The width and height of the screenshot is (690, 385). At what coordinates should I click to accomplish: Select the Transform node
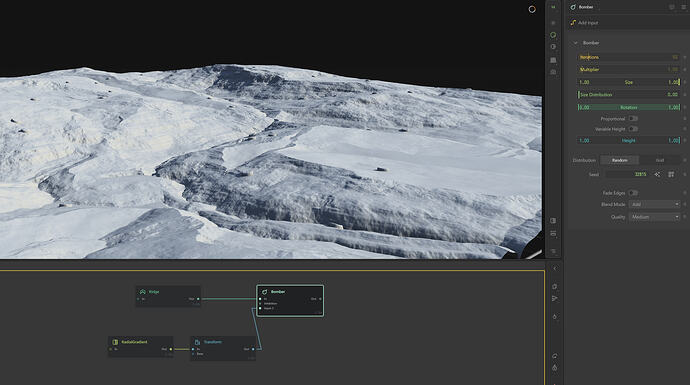click(x=223, y=348)
